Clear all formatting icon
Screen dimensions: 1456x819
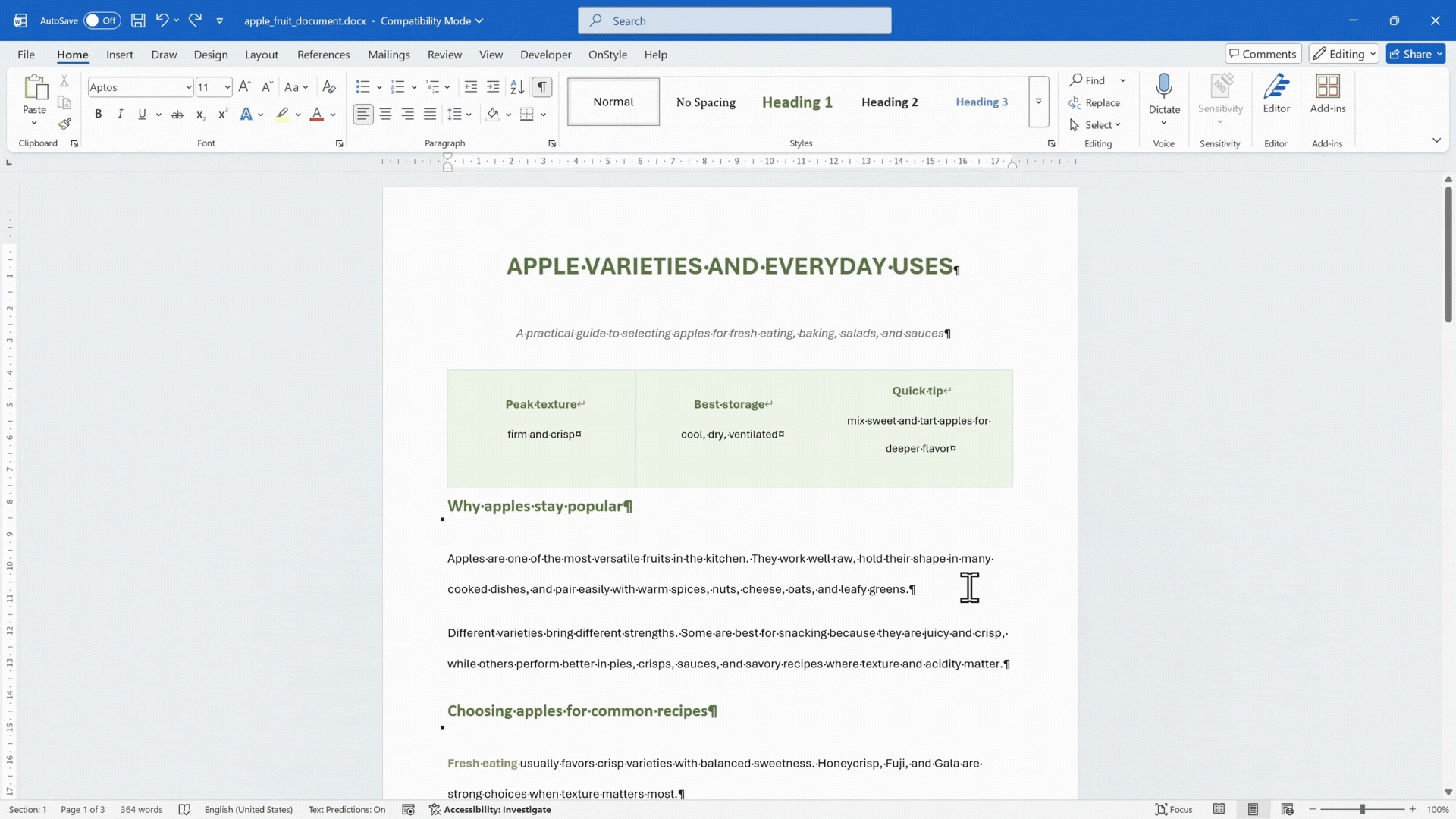[328, 87]
